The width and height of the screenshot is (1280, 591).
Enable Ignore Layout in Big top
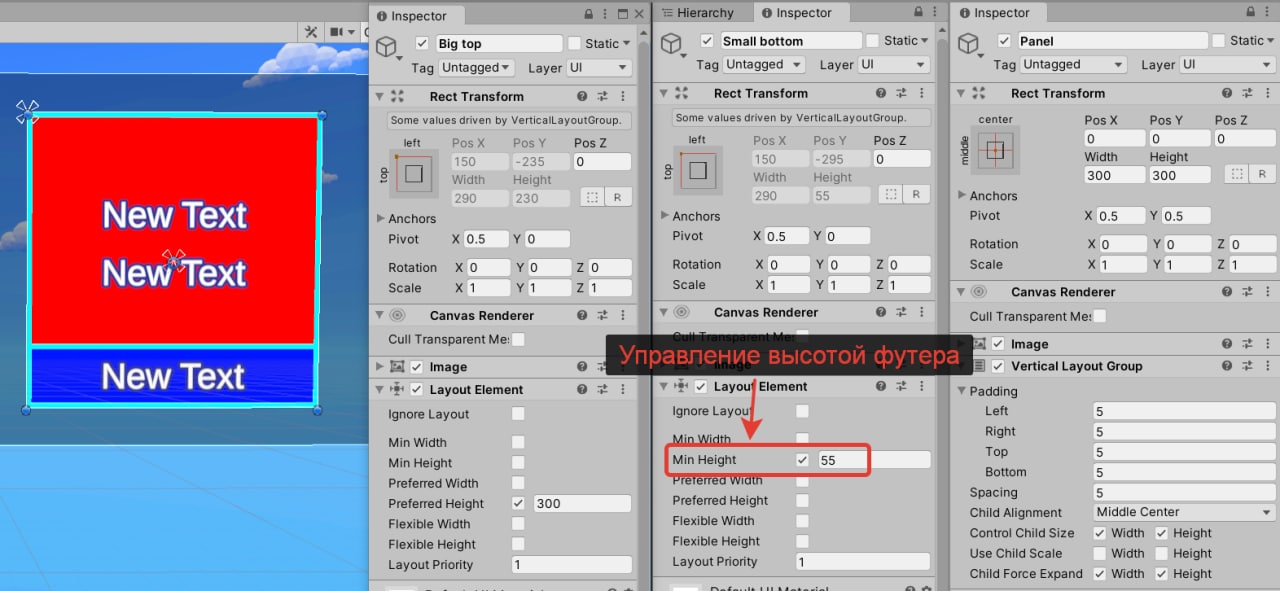518,414
